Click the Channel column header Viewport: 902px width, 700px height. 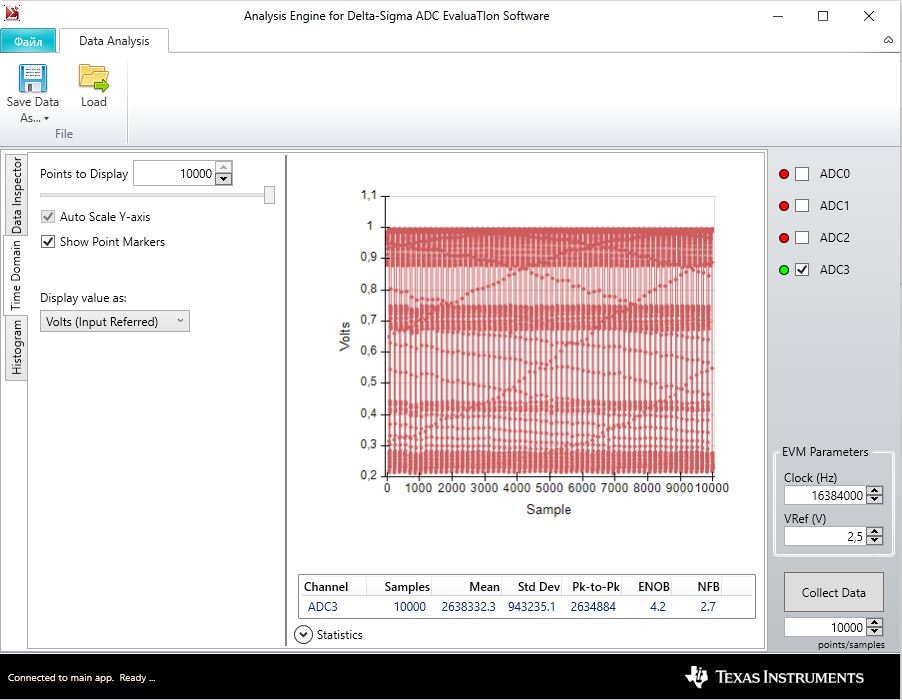[x=326, y=587]
